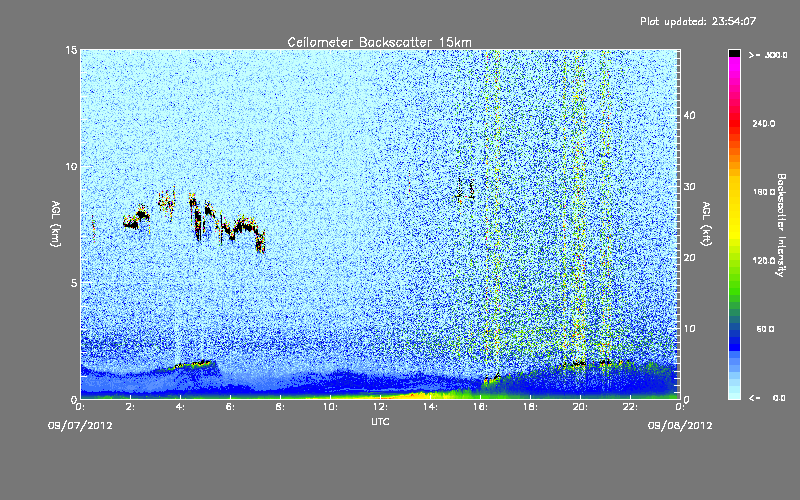800x500 pixels.
Task: Click the '12:' hour tick label
Action: coord(381,407)
